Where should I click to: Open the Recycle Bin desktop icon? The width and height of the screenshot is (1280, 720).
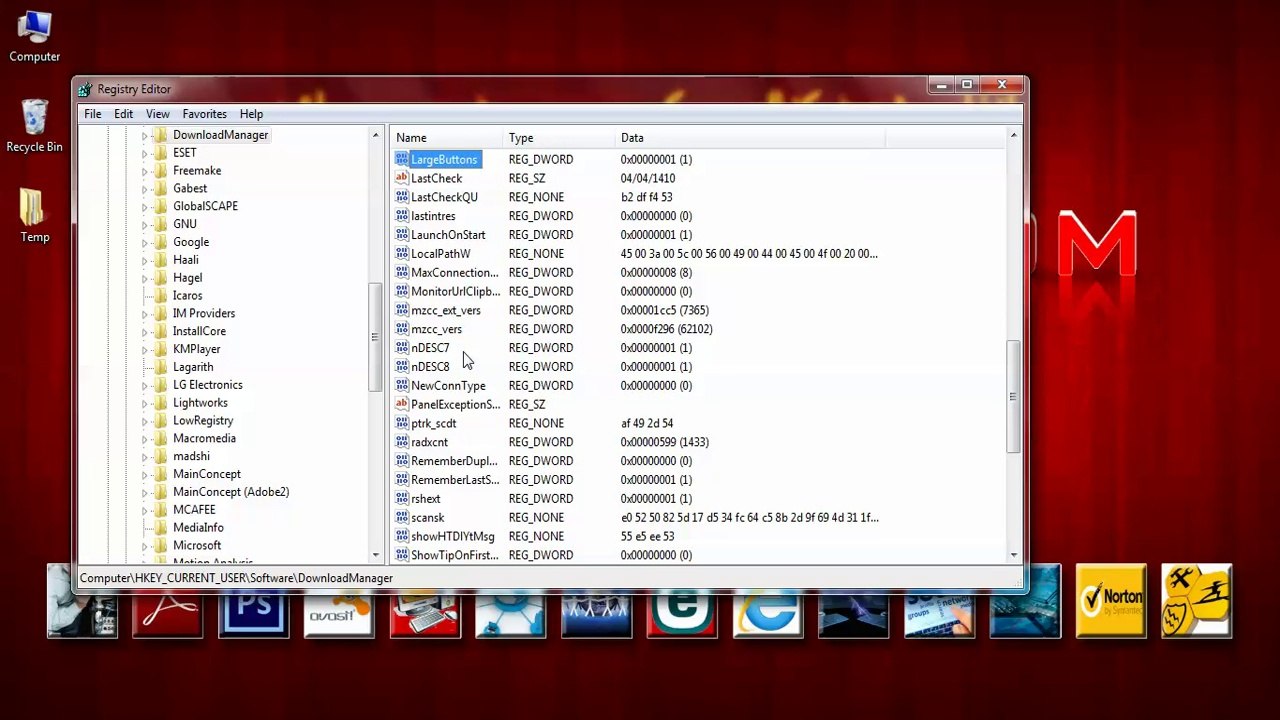(34, 126)
